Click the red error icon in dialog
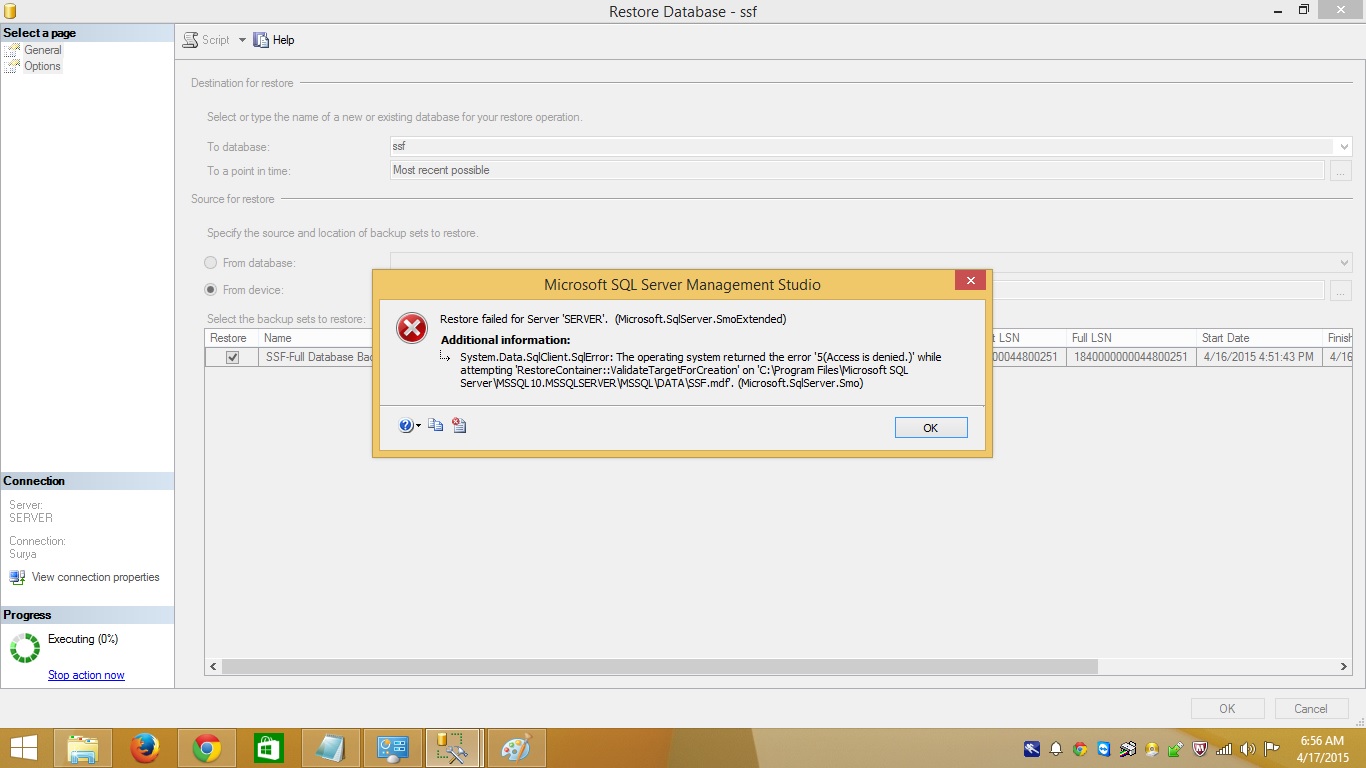The height and width of the screenshot is (768, 1366). (412, 328)
